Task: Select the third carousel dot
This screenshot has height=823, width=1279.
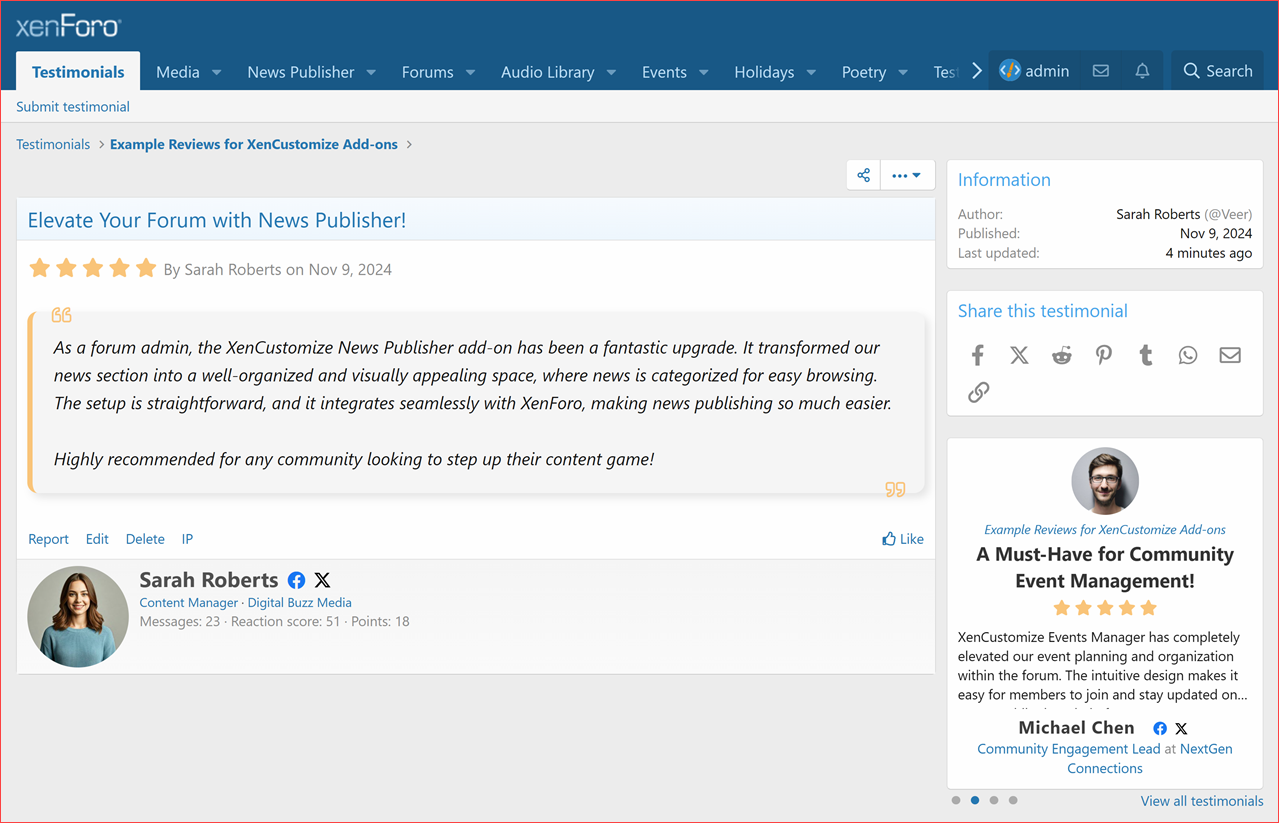Action: click(994, 800)
